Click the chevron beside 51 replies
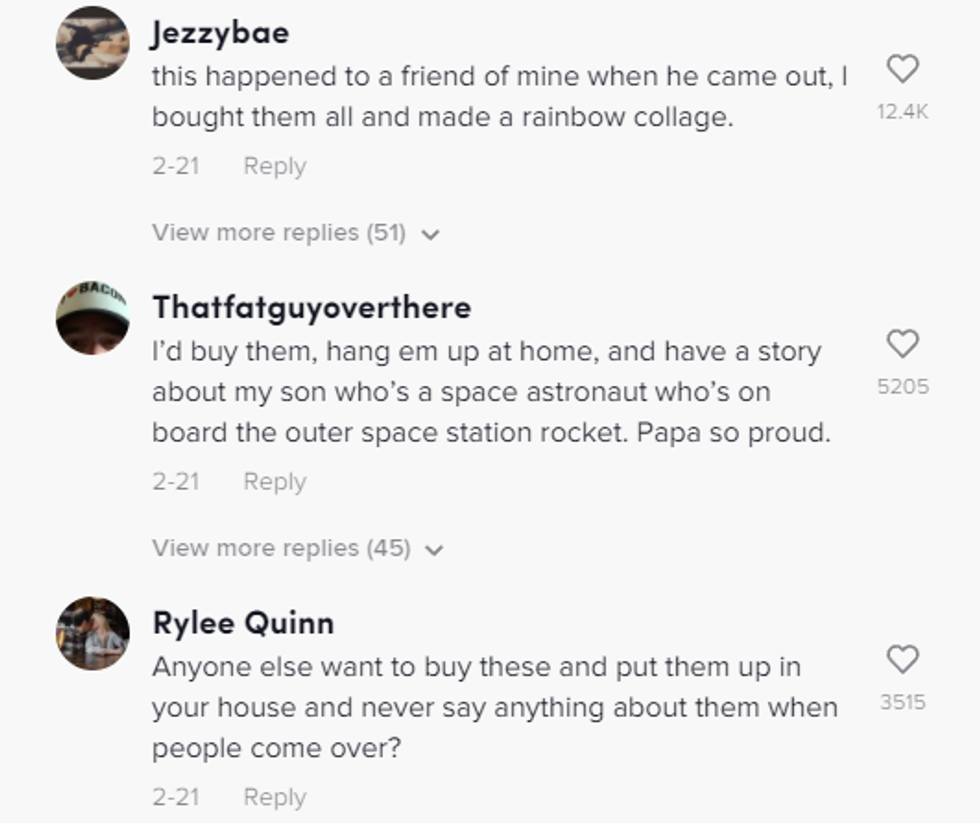The image size is (980, 823). pos(431,235)
